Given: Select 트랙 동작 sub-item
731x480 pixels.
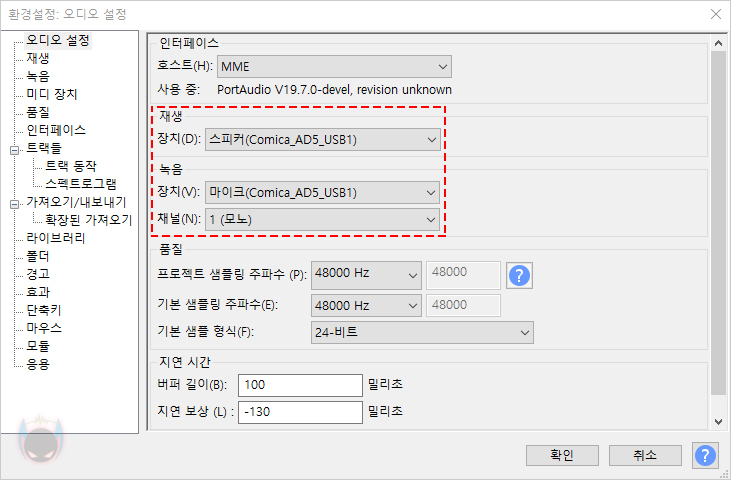Looking at the screenshot, I should point(71,166).
